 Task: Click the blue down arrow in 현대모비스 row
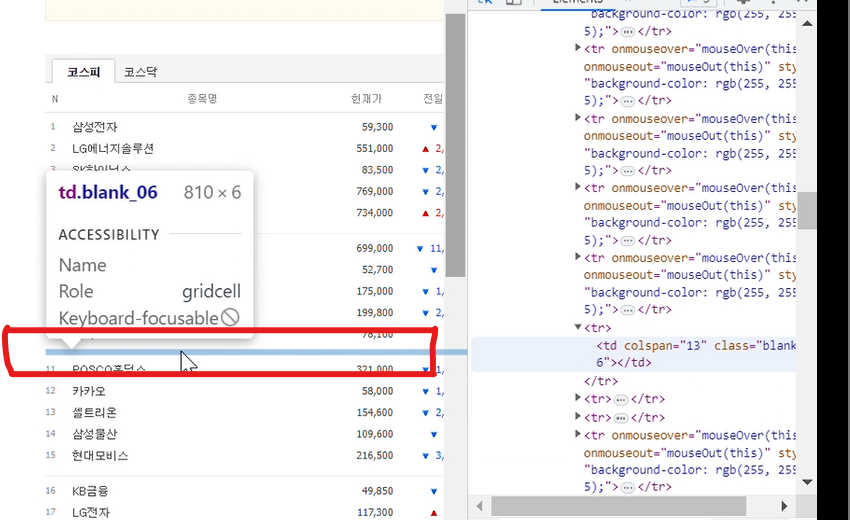click(426, 456)
